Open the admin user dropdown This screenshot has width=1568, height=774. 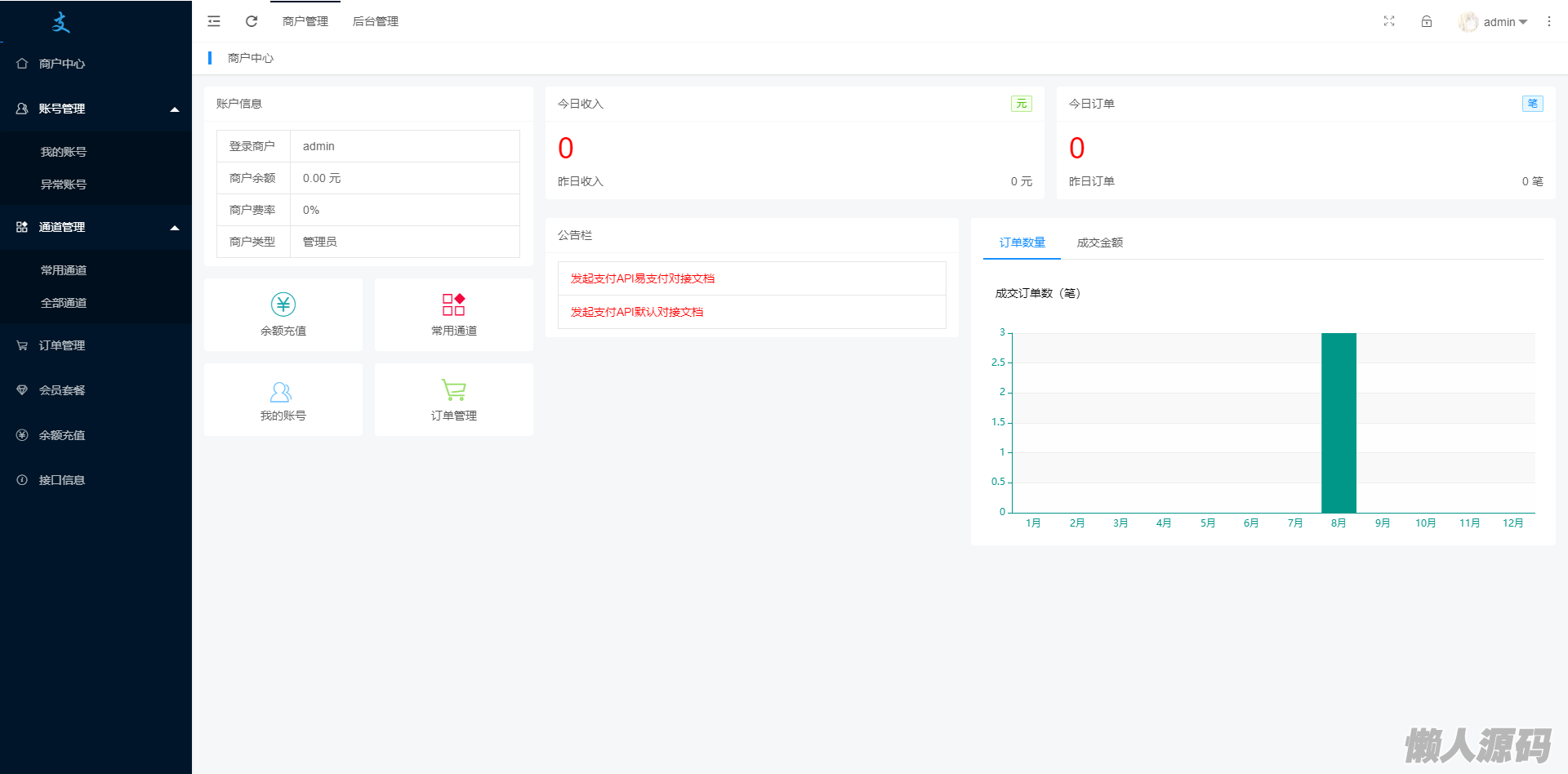pyautogui.click(x=1494, y=22)
